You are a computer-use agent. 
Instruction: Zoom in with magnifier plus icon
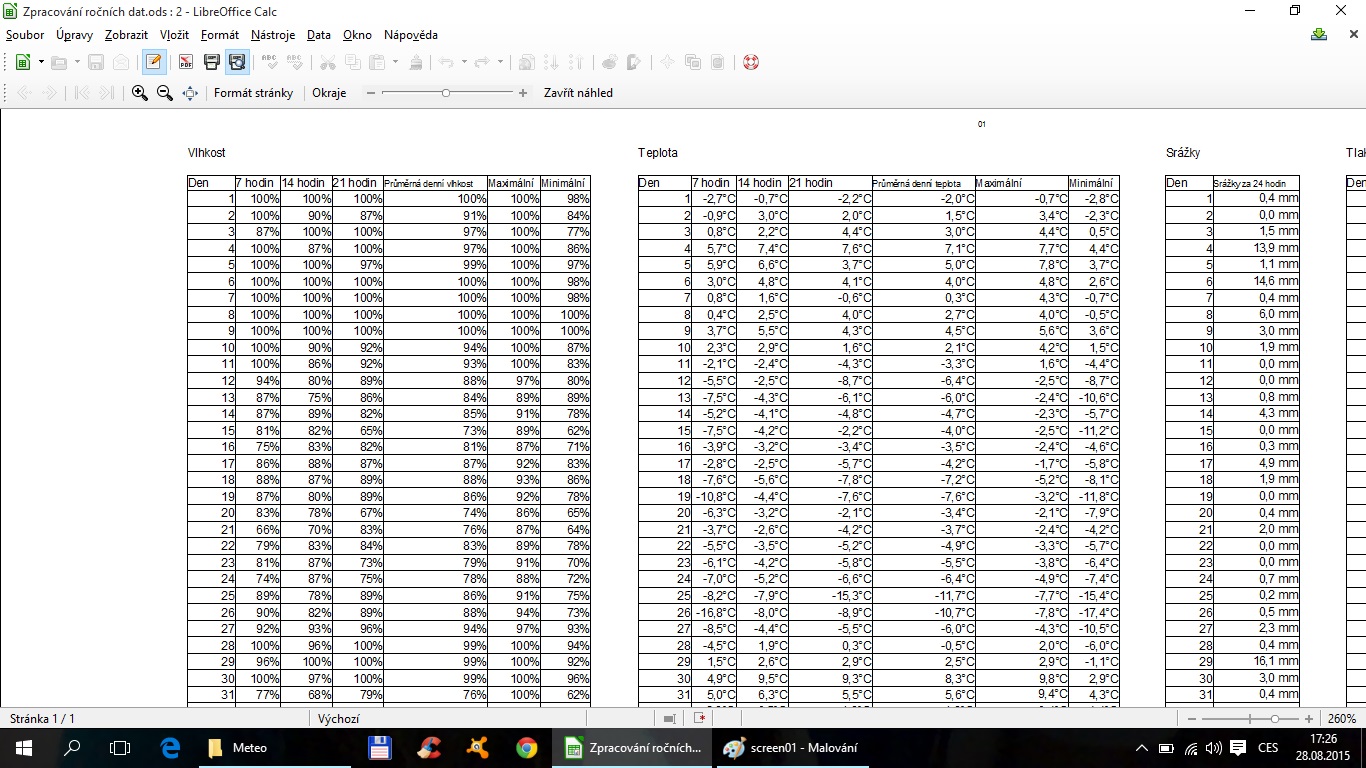click(x=139, y=93)
